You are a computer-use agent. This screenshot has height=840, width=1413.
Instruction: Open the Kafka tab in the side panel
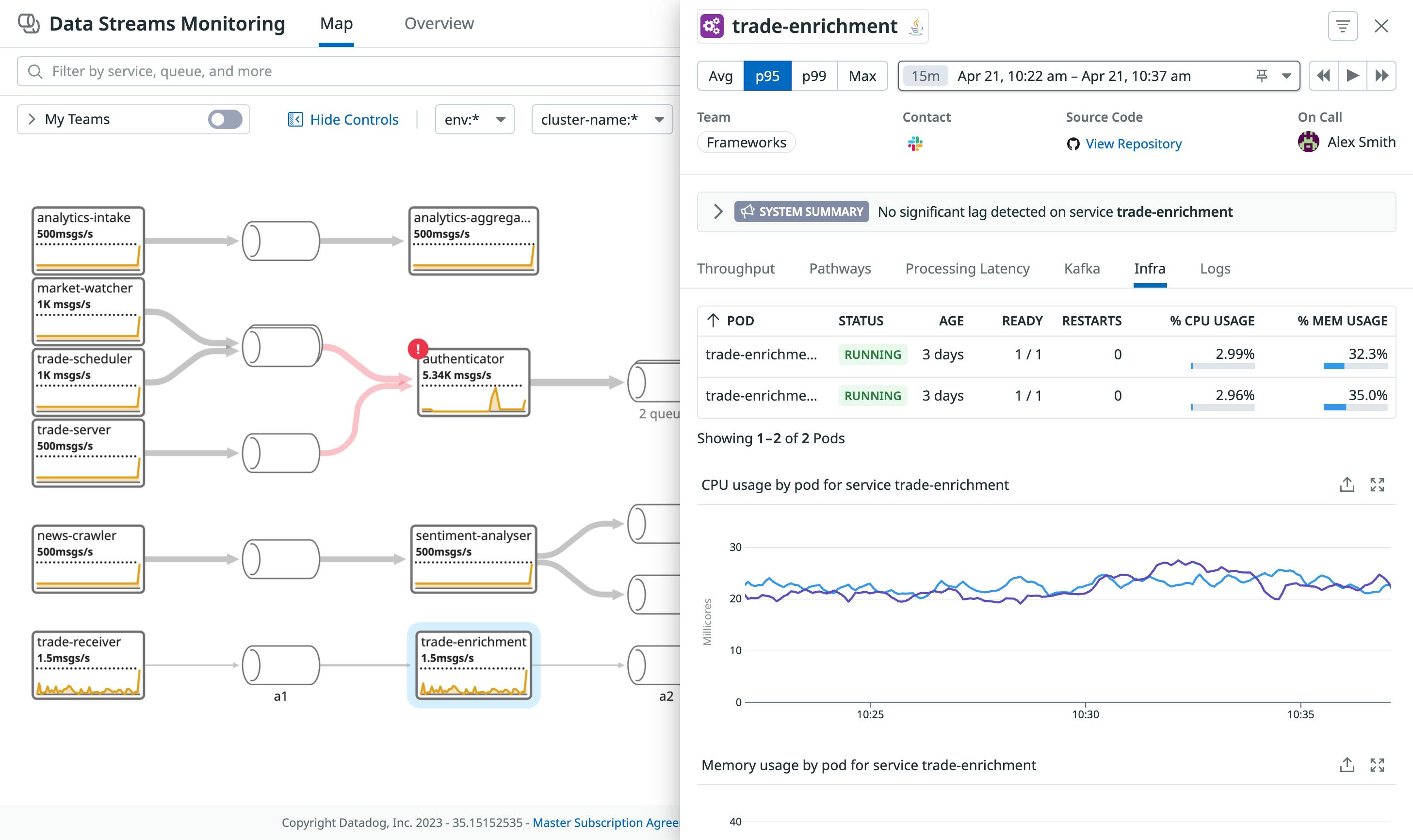pos(1082,268)
